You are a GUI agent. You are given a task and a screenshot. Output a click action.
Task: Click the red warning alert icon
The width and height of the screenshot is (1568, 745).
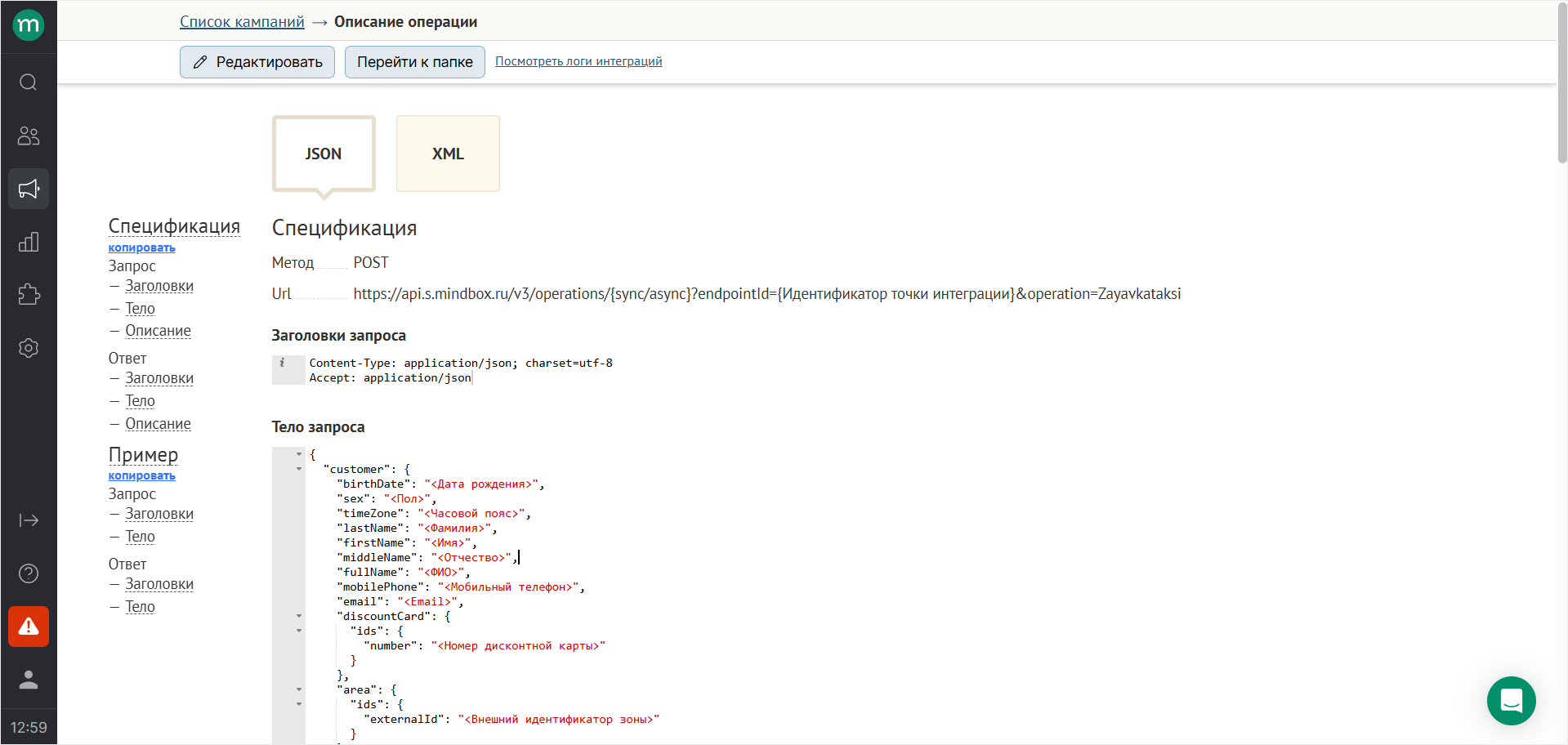tap(29, 627)
